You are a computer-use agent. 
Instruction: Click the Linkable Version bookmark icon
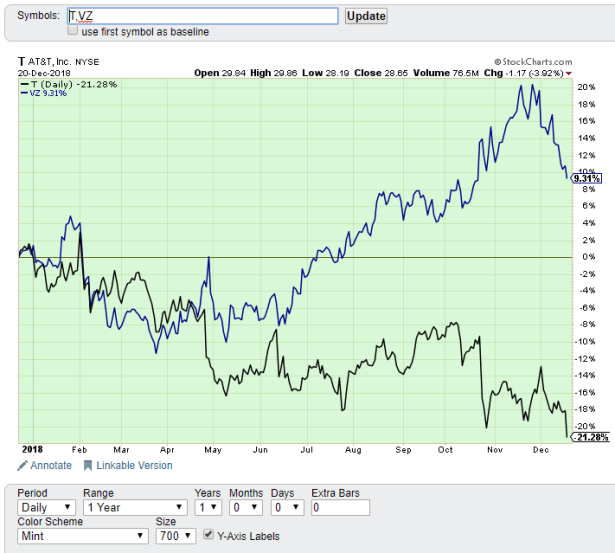click(88, 465)
